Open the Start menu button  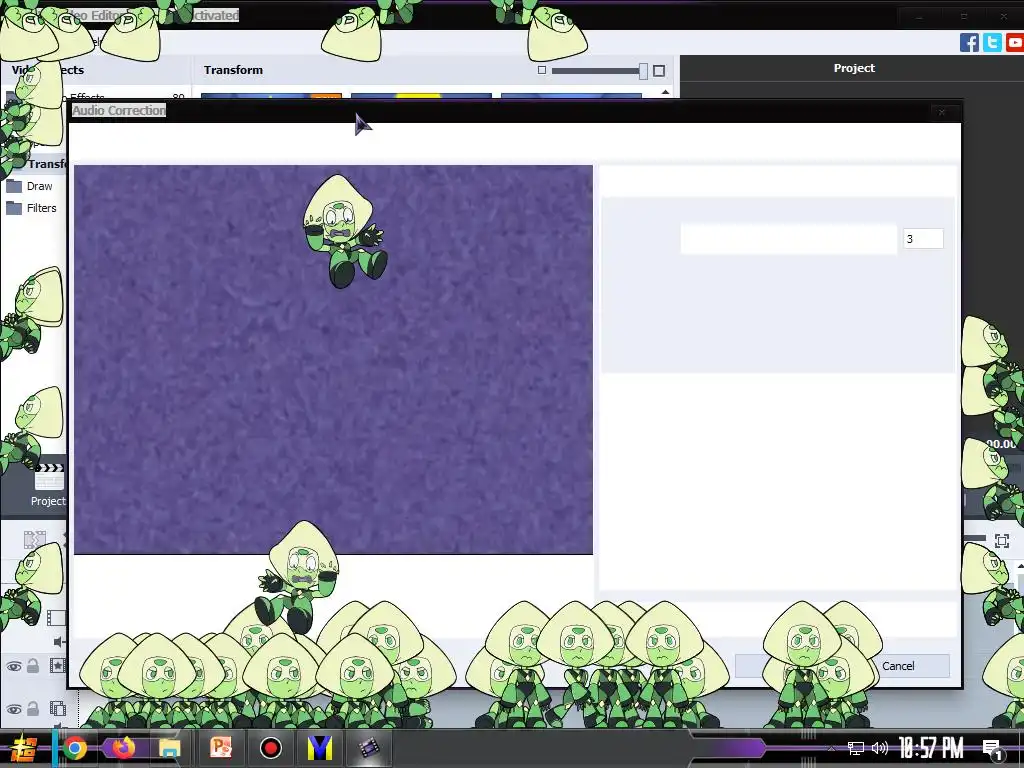23,748
